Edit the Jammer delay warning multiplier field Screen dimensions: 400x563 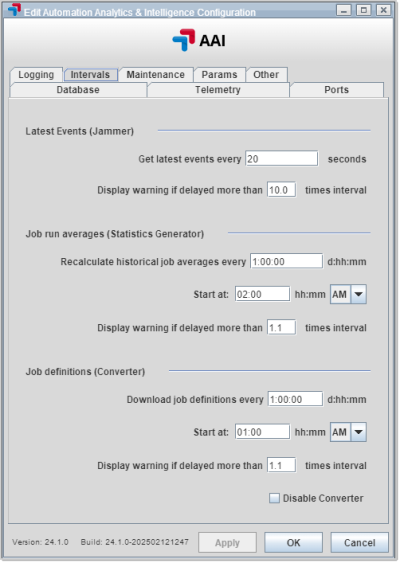click(x=282, y=190)
